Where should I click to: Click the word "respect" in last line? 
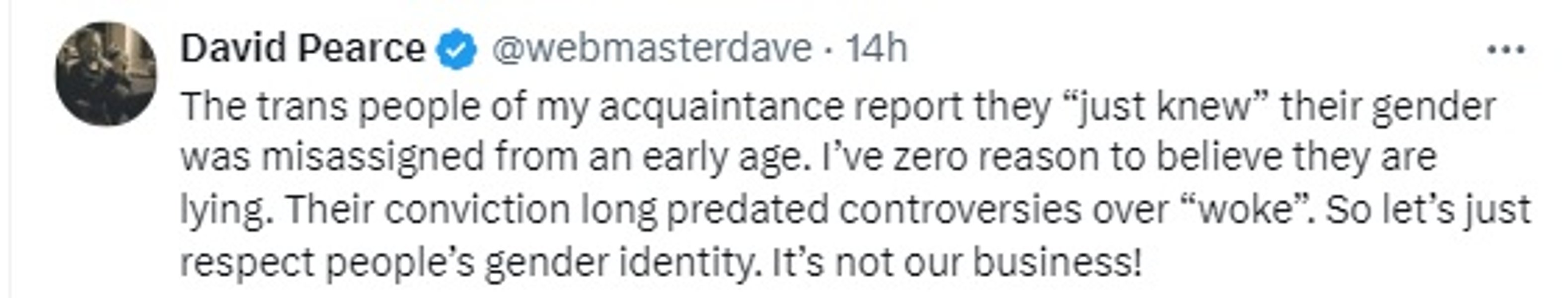point(248,263)
